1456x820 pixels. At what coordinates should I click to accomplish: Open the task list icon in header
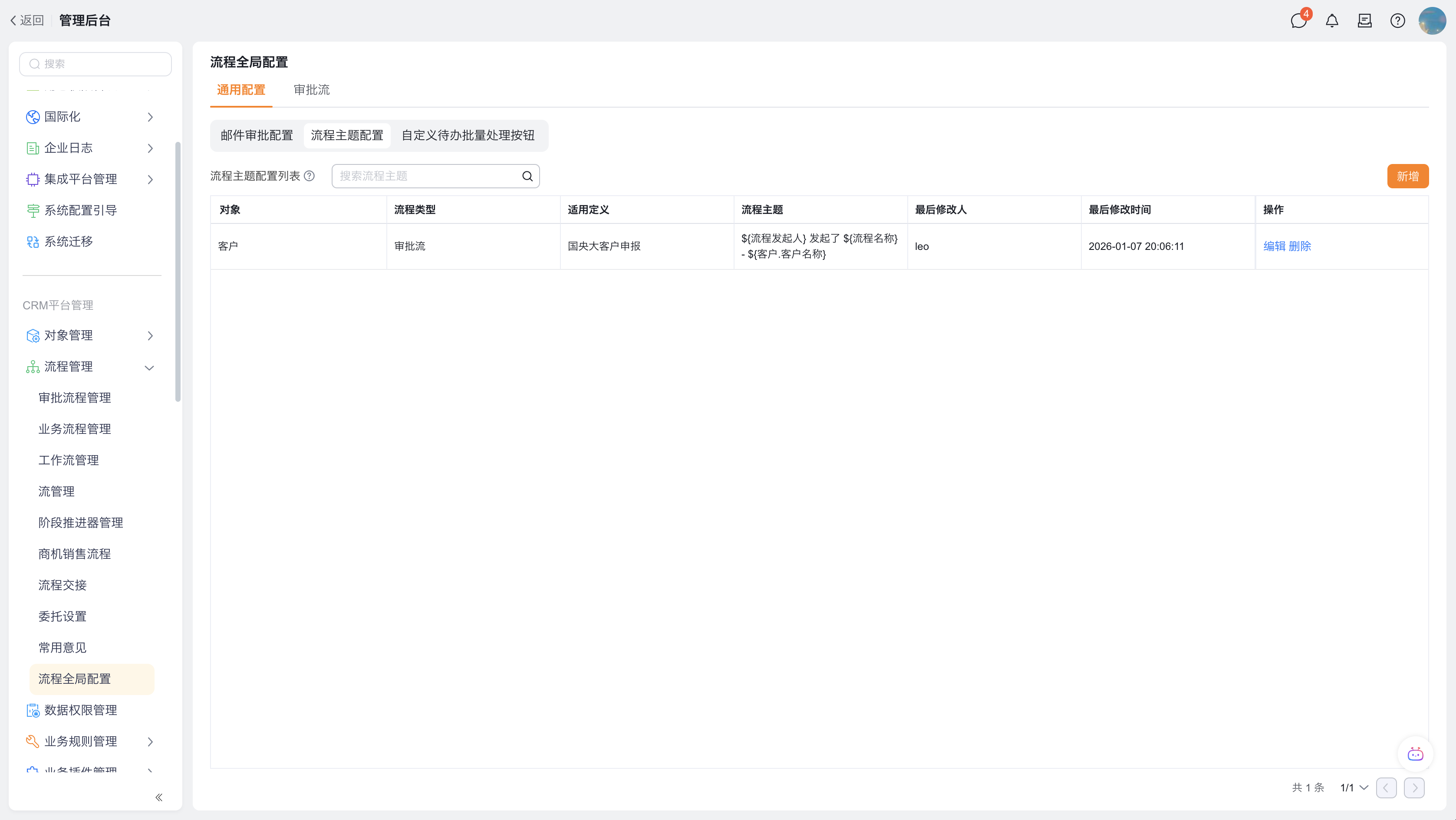pyautogui.click(x=1364, y=21)
